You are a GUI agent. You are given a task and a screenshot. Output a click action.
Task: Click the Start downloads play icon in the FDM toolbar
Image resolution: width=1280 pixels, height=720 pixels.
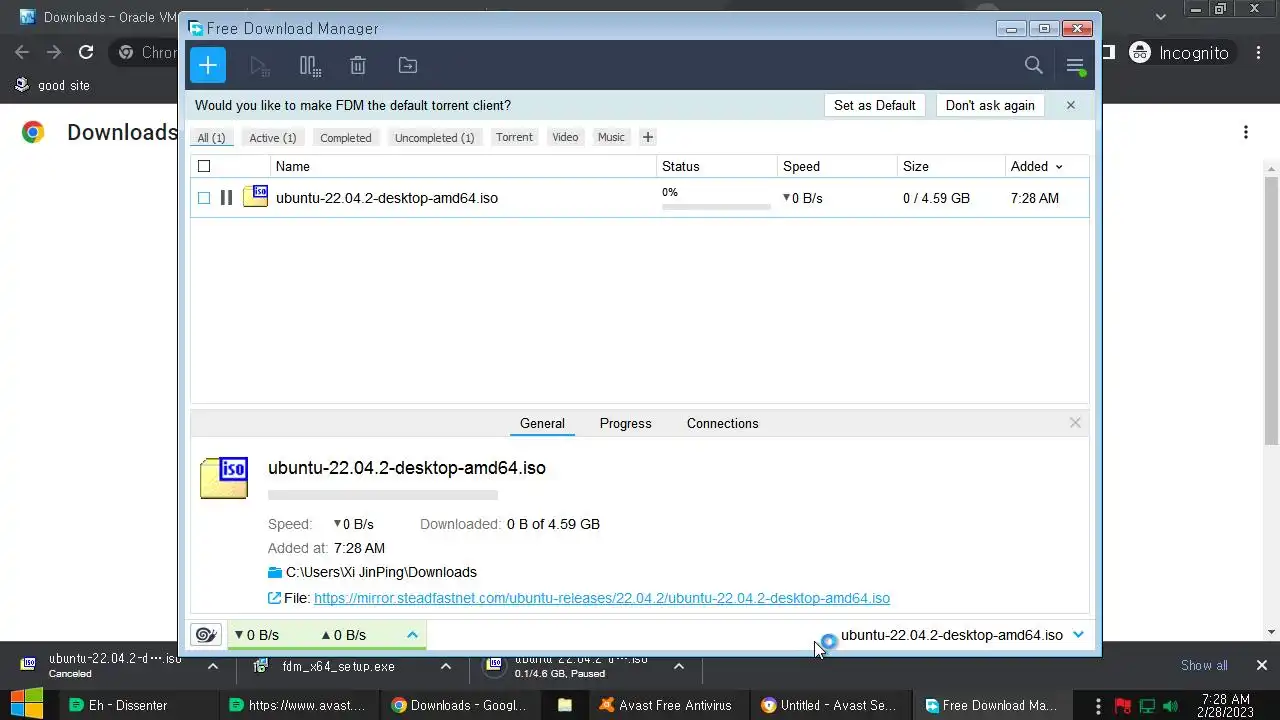[x=260, y=66]
